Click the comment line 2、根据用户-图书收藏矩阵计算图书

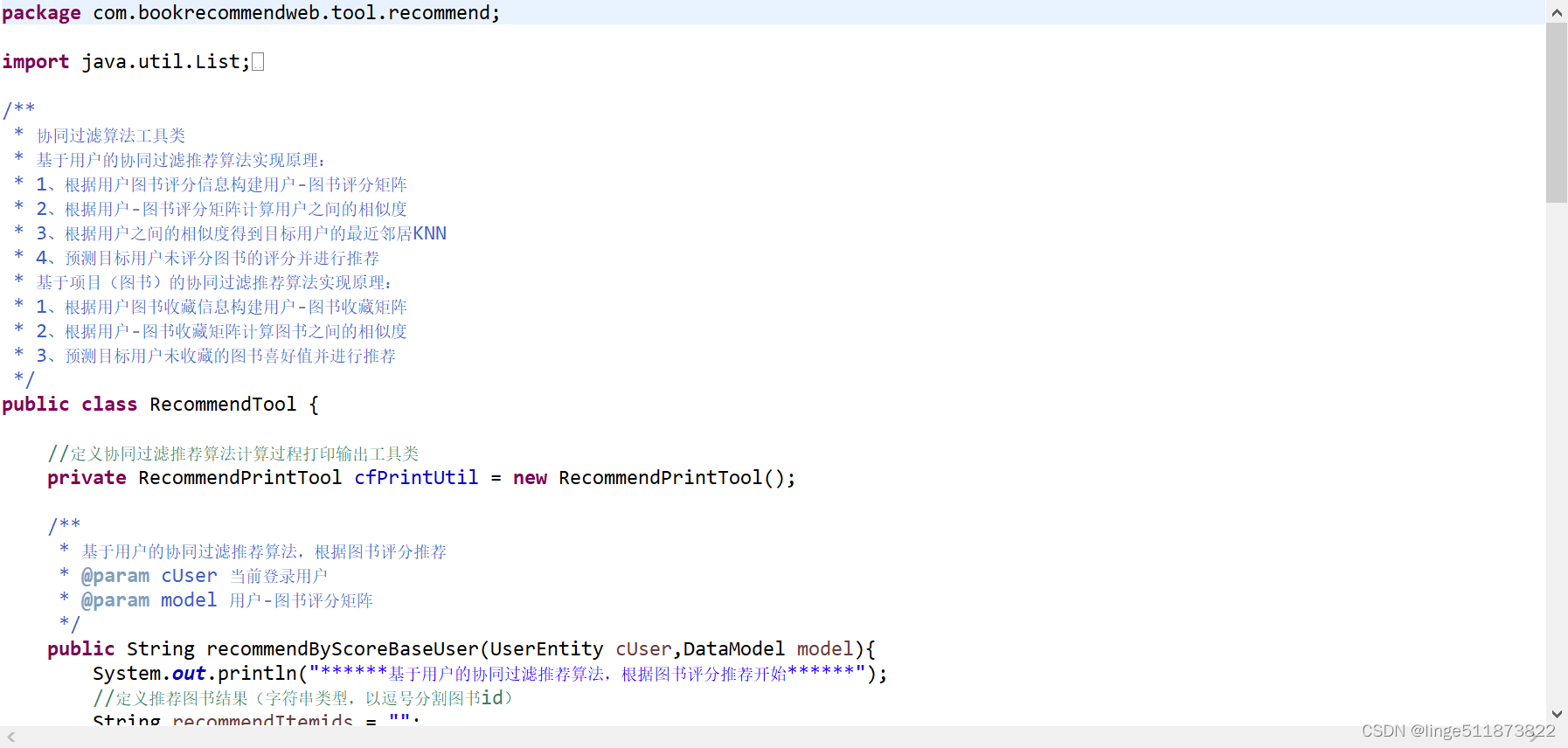221,331
